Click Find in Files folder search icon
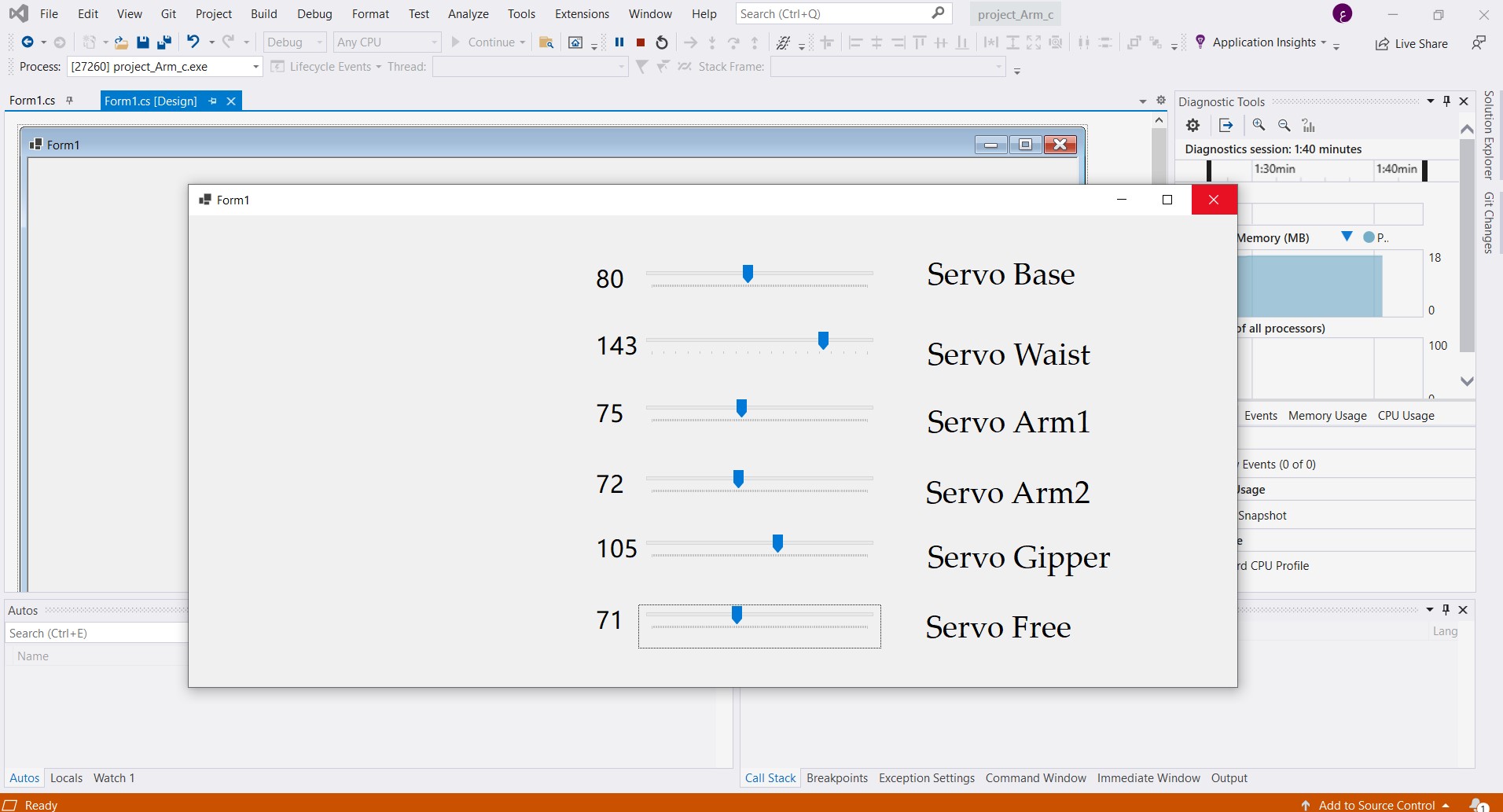 [546, 42]
